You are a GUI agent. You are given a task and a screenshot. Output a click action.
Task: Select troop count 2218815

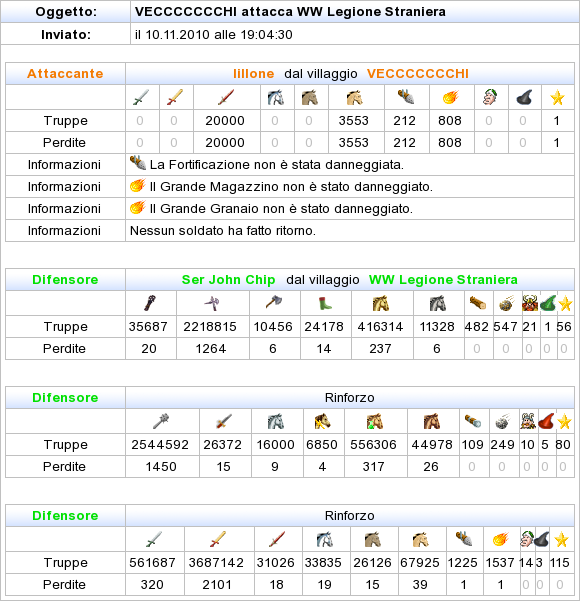(x=210, y=327)
